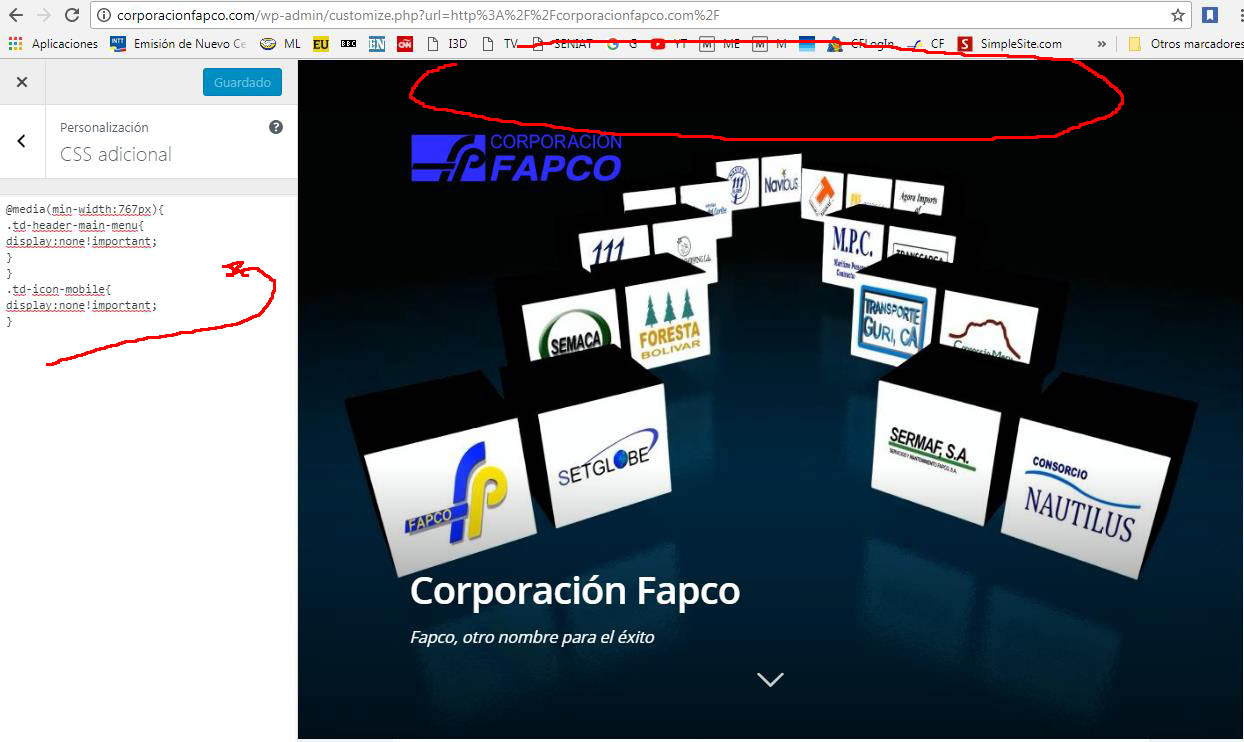1244x742 pixels.
Task: Click the CSS adicional heading
Action: tap(116, 154)
